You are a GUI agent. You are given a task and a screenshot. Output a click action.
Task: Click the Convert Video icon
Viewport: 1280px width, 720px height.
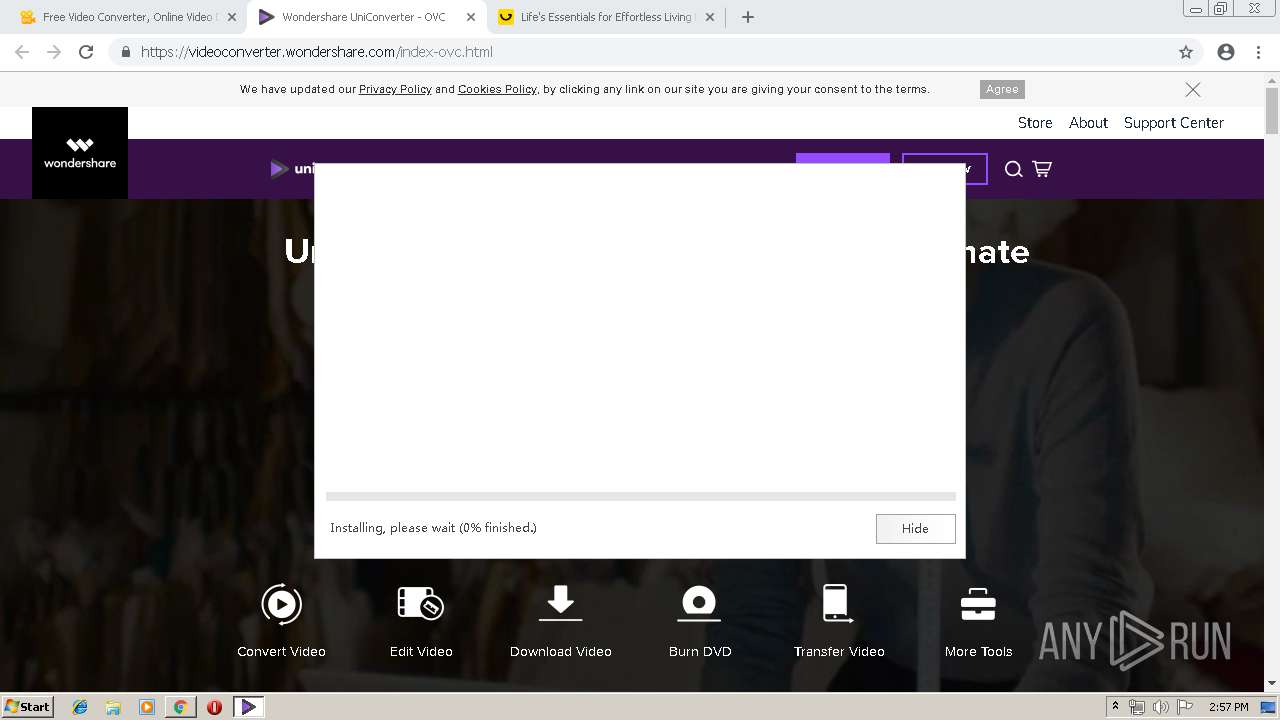281,604
